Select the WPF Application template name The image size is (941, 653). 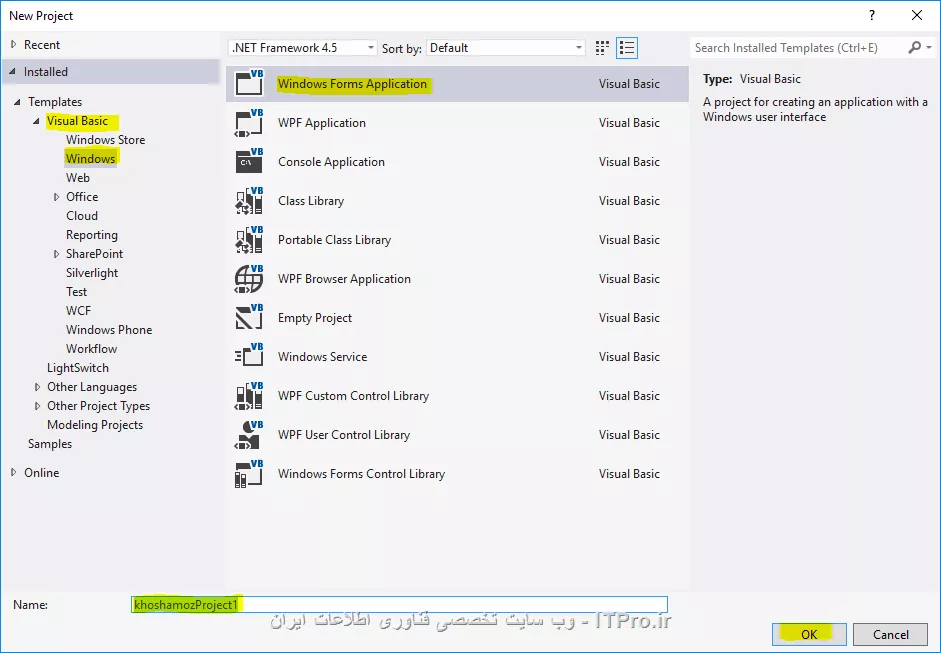coord(322,122)
